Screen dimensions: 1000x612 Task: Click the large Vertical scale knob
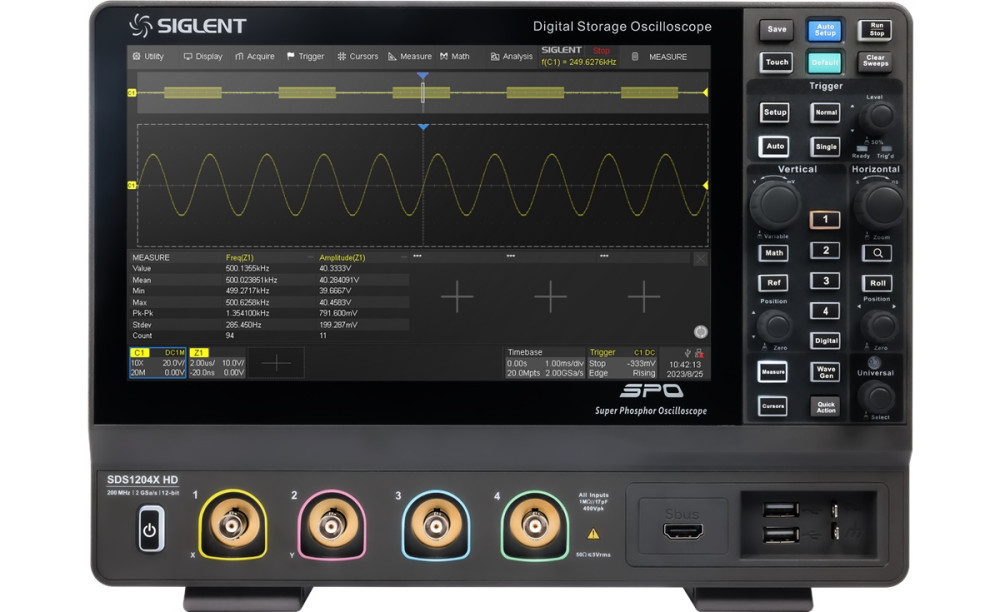tap(775, 203)
